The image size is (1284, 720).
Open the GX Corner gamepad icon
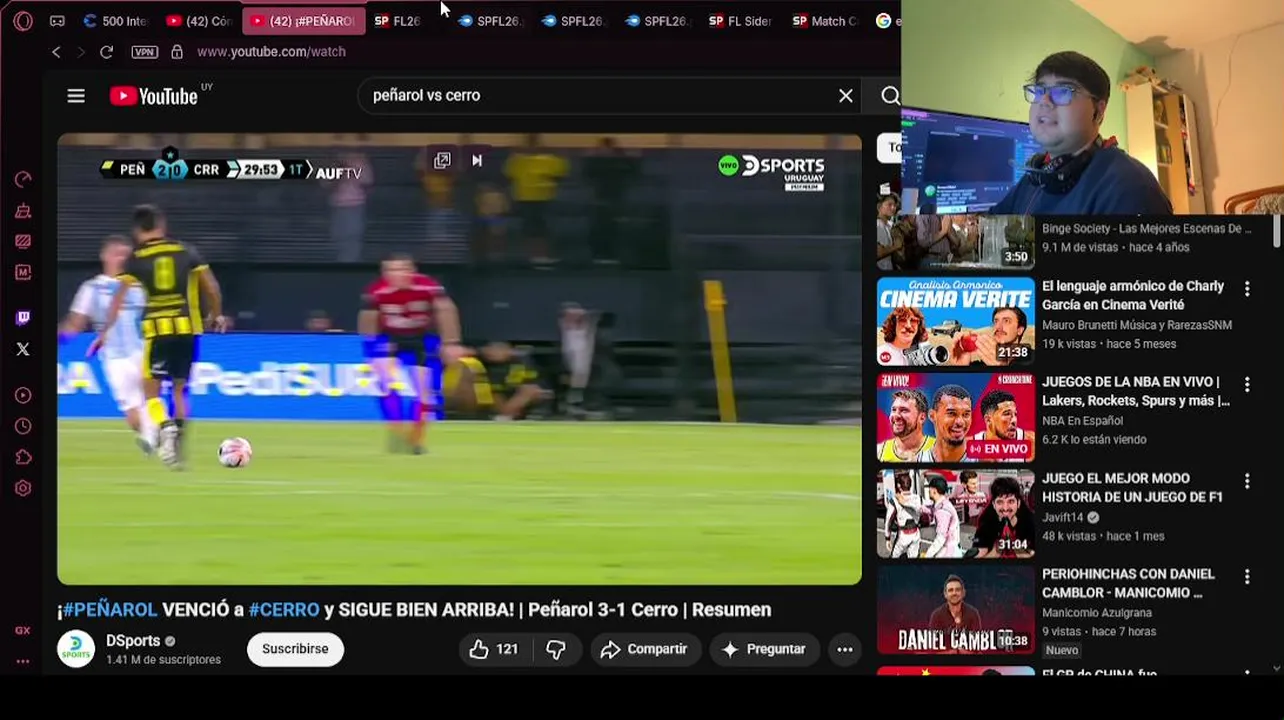click(x=57, y=21)
